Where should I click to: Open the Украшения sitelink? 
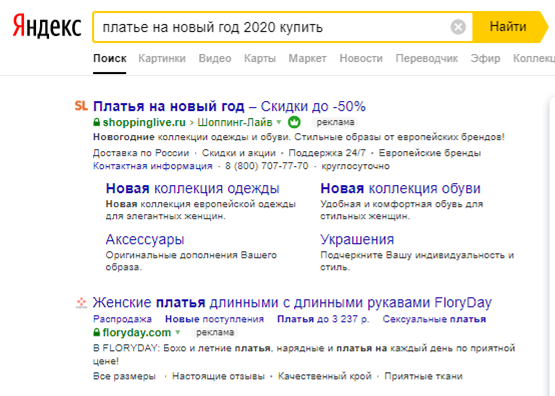click(x=357, y=240)
